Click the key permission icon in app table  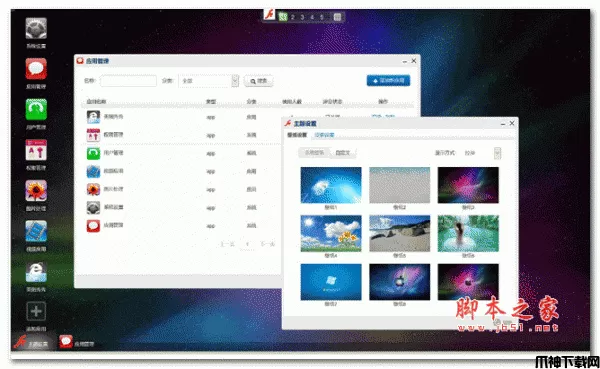tap(93, 135)
